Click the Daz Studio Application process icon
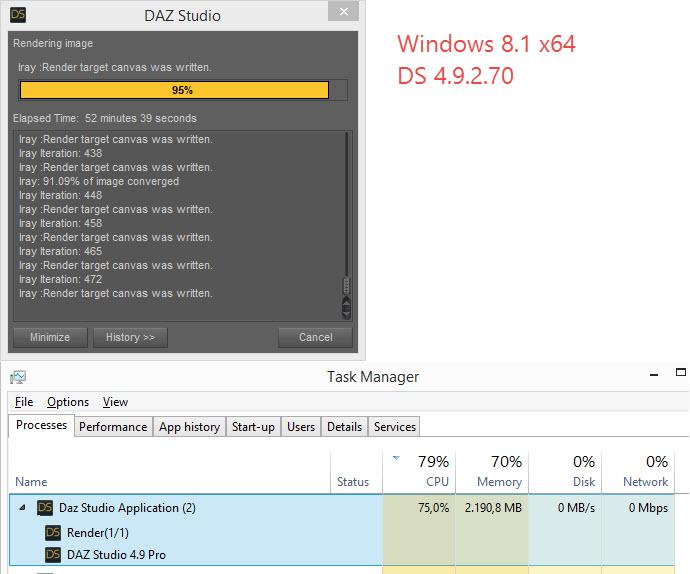Screen dimensions: 690x574 point(45,508)
